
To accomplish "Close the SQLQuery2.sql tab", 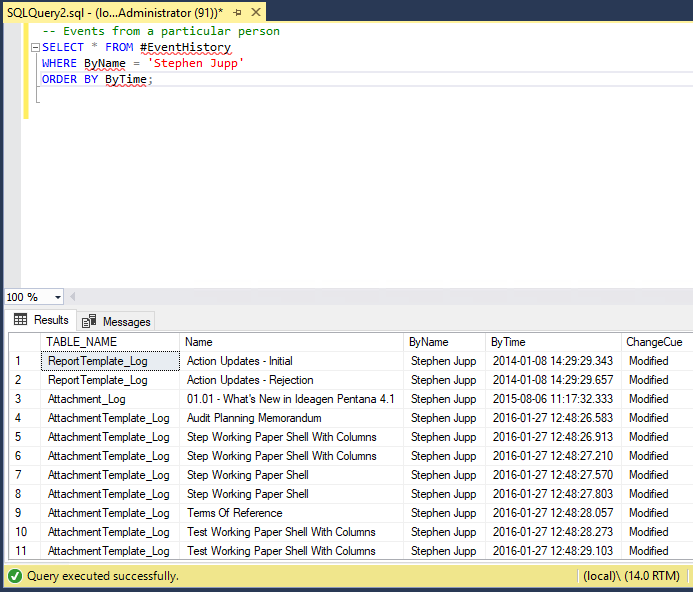I will click(x=256, y=12).
